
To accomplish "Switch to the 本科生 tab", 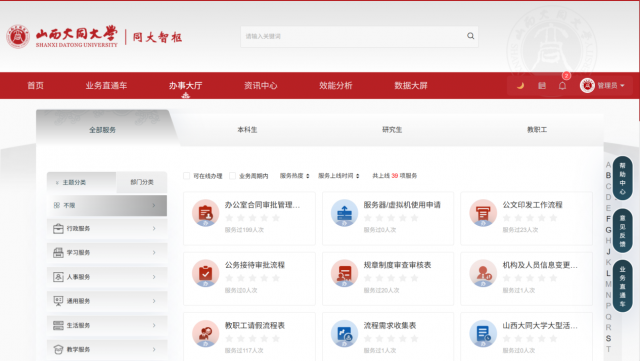I will tap(247, 129).
